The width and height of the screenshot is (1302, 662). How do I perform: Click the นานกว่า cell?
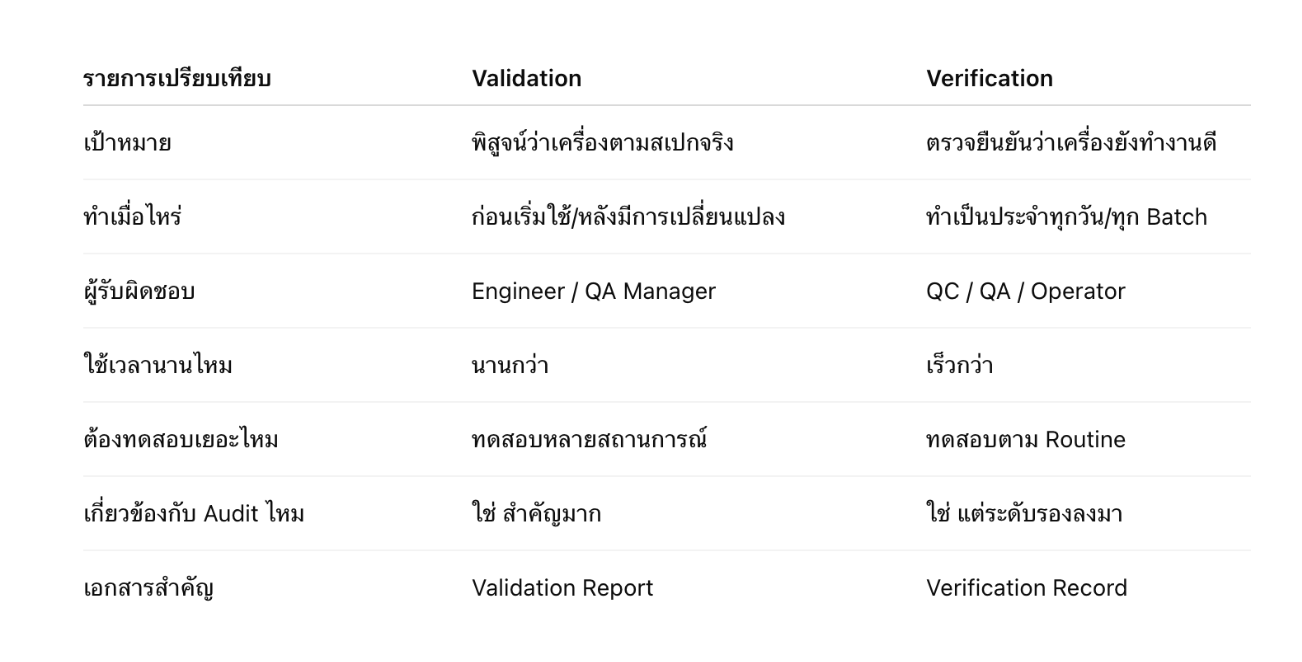[x=510, y=366]
